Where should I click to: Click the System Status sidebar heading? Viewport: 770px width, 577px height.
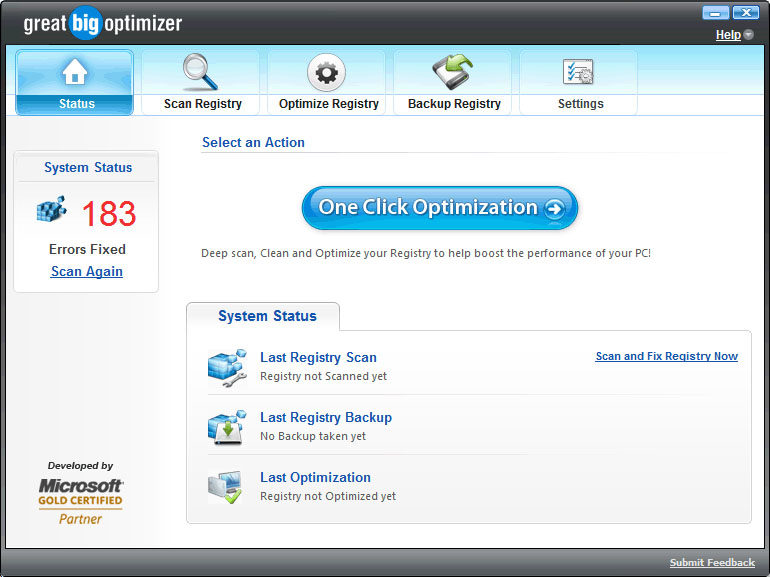(88, 167)
